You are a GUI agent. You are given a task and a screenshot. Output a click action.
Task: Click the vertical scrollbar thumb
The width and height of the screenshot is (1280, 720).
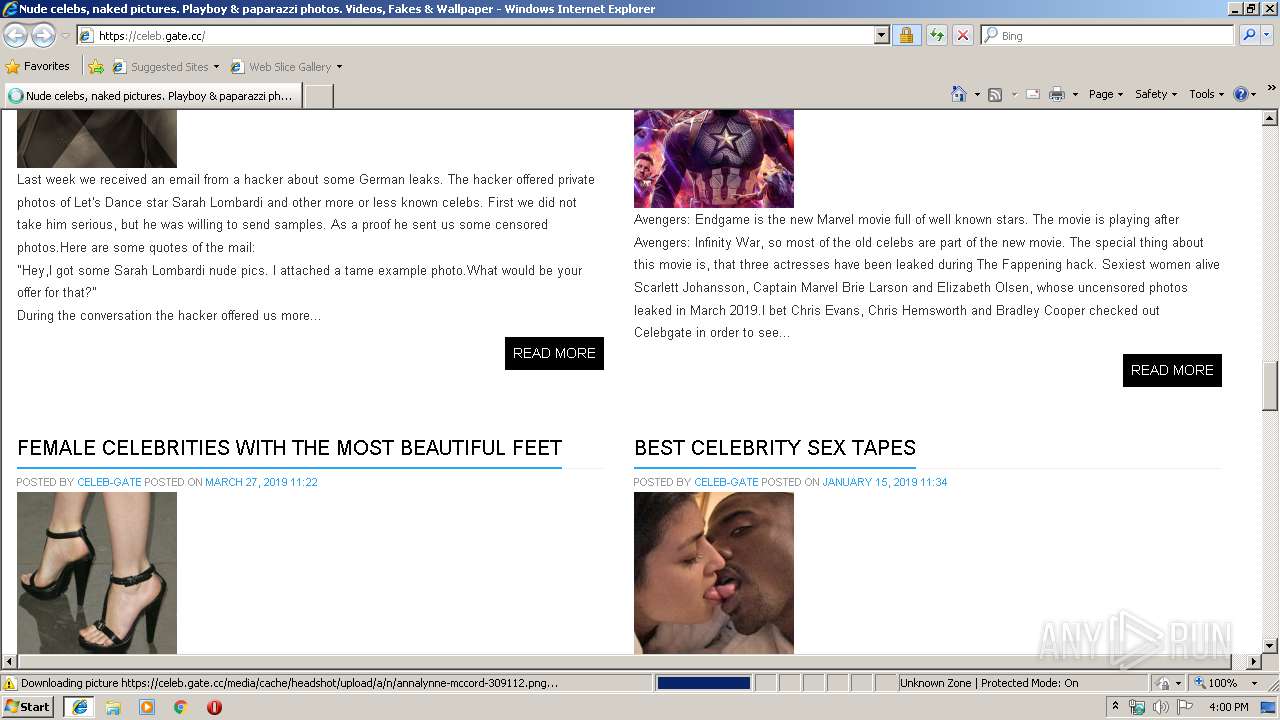click(1270, 386)
